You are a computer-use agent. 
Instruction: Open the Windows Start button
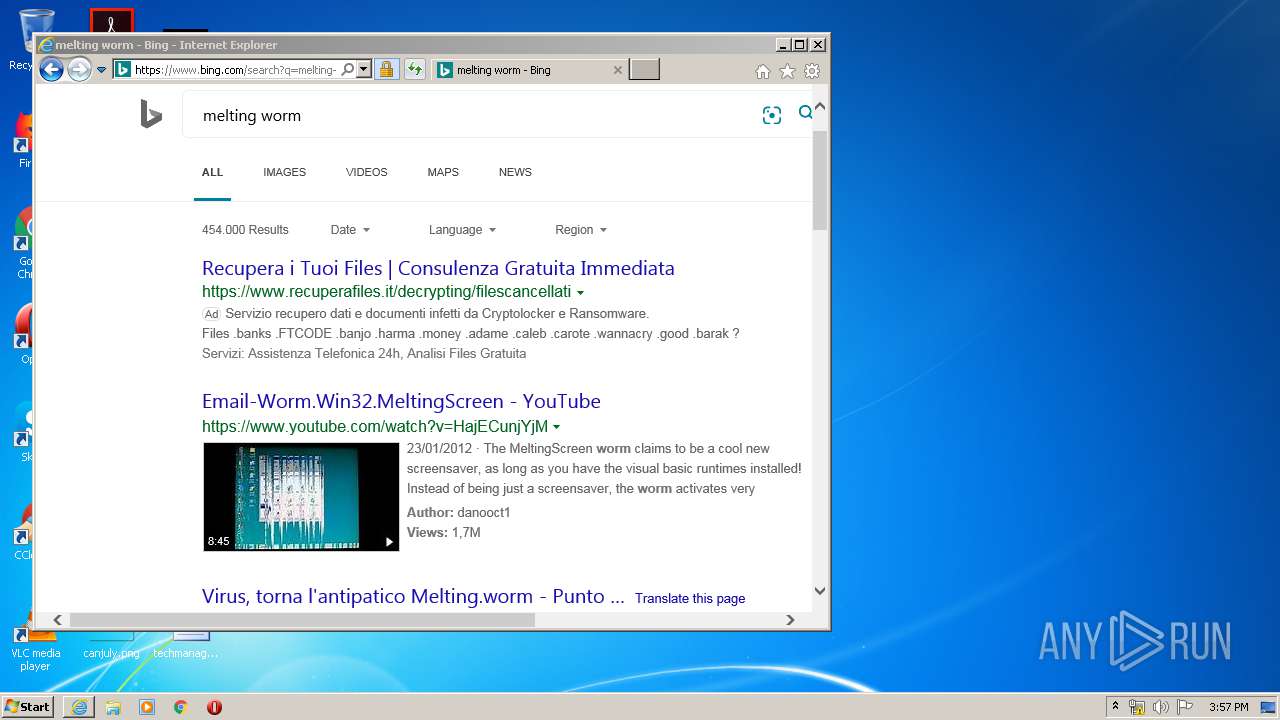tap(28, 706)
